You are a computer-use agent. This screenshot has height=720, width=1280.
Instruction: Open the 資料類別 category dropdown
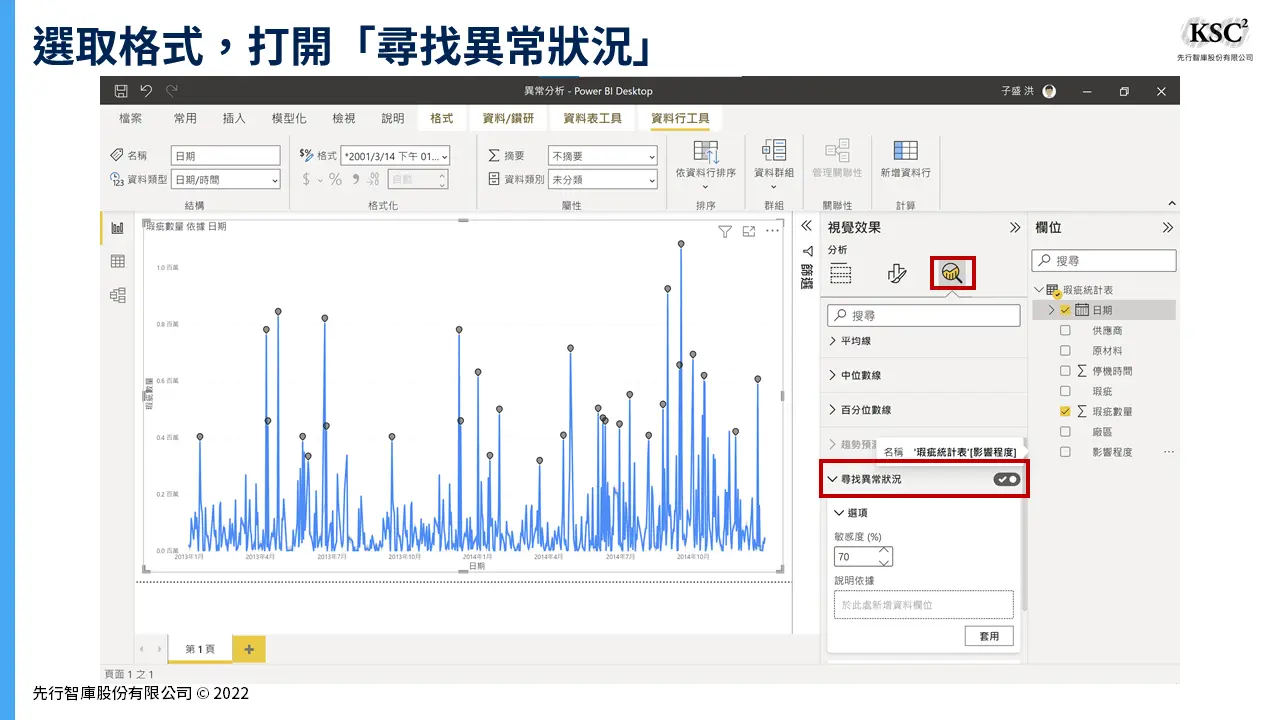pyautogui.click(x=603, y=180)
